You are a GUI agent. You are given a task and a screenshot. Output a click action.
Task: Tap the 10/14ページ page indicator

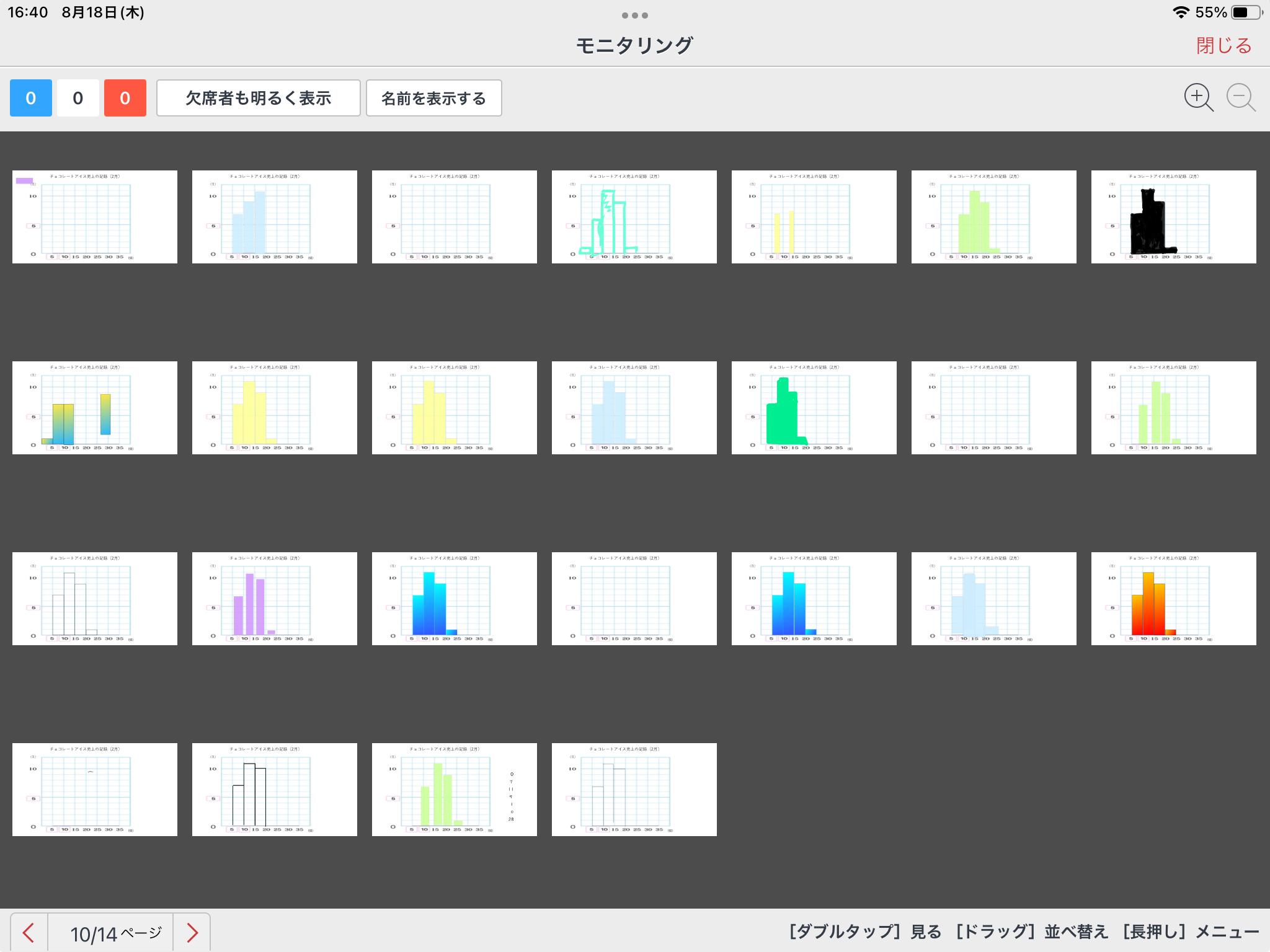(x=115, y=933)
